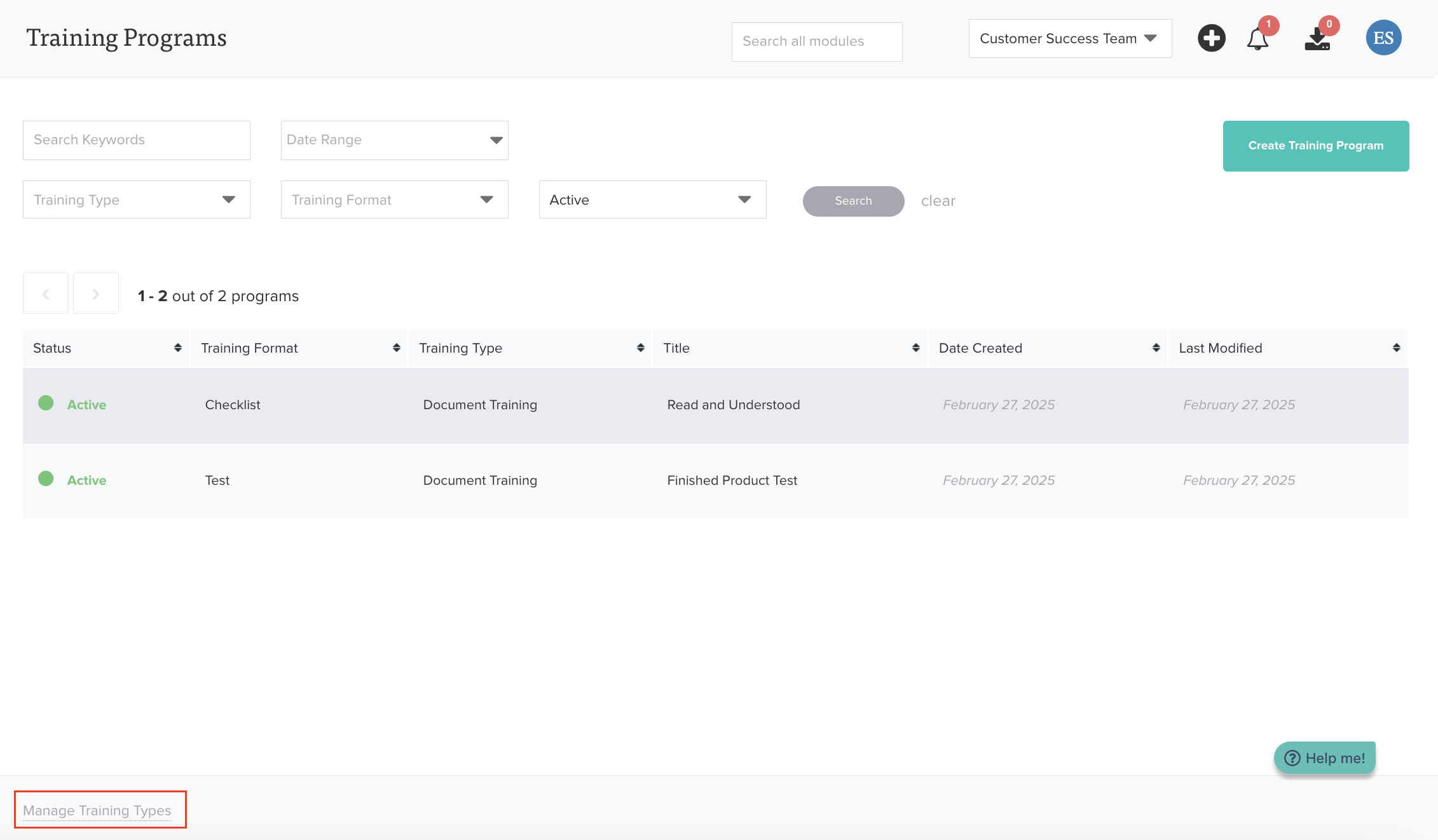Open the Training Format filter dropdown
The height and width of the screenshot is (840, 1438).
tap(394, 200)
